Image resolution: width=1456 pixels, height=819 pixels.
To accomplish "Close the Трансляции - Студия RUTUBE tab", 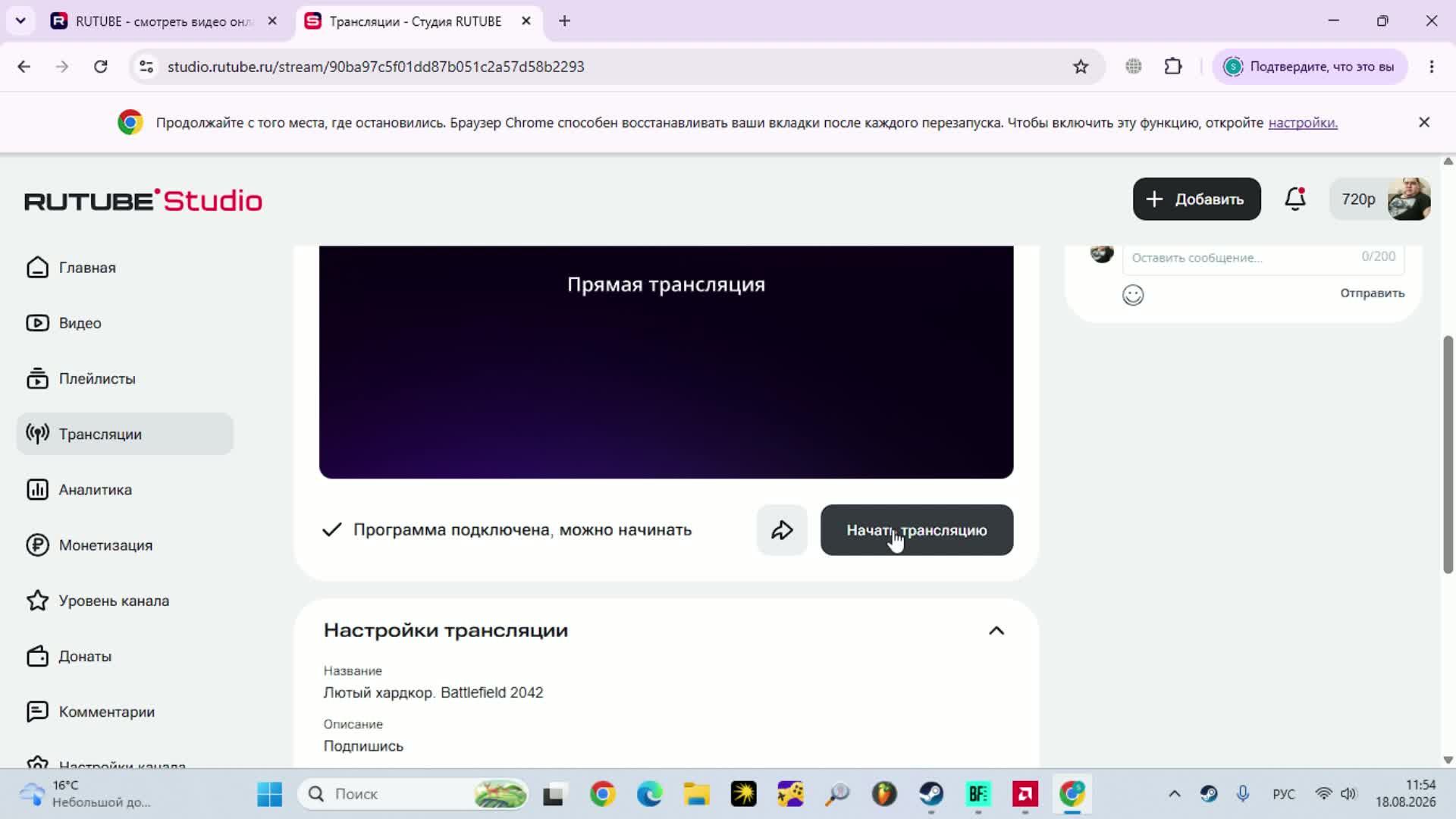I will click(x=526, y=21).
